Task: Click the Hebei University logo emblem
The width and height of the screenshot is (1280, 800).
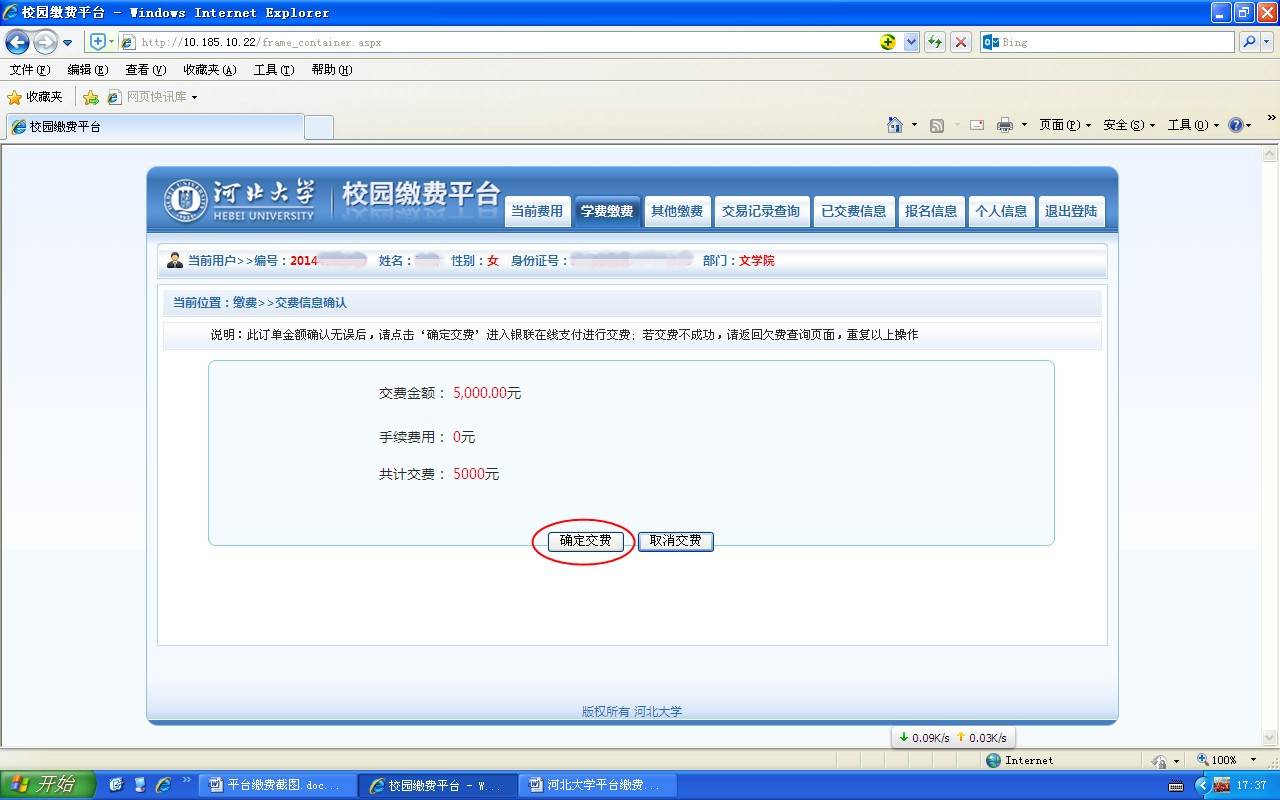Action: (185, 201)
